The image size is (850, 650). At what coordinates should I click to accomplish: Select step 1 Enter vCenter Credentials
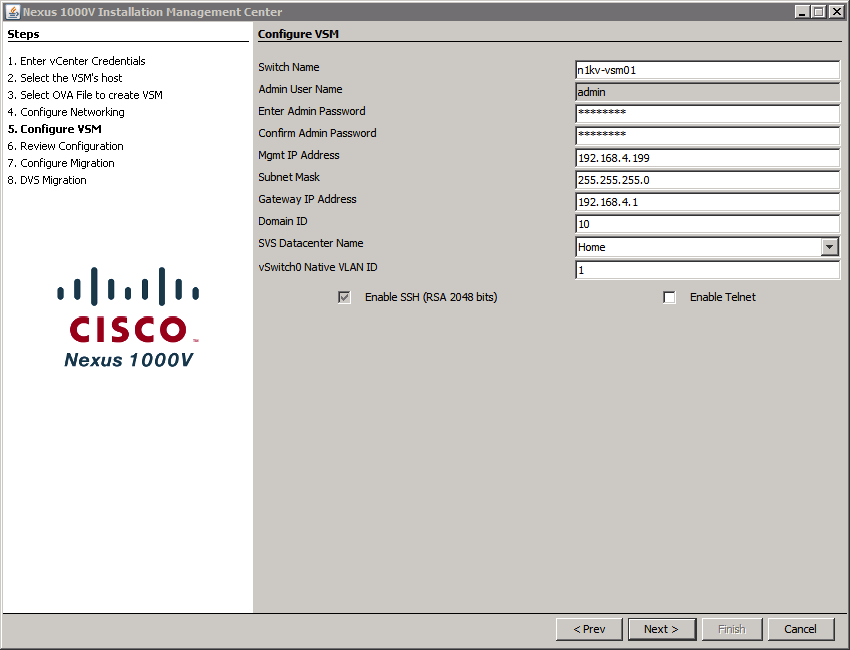pyautogui.click(x=76, y=61)
